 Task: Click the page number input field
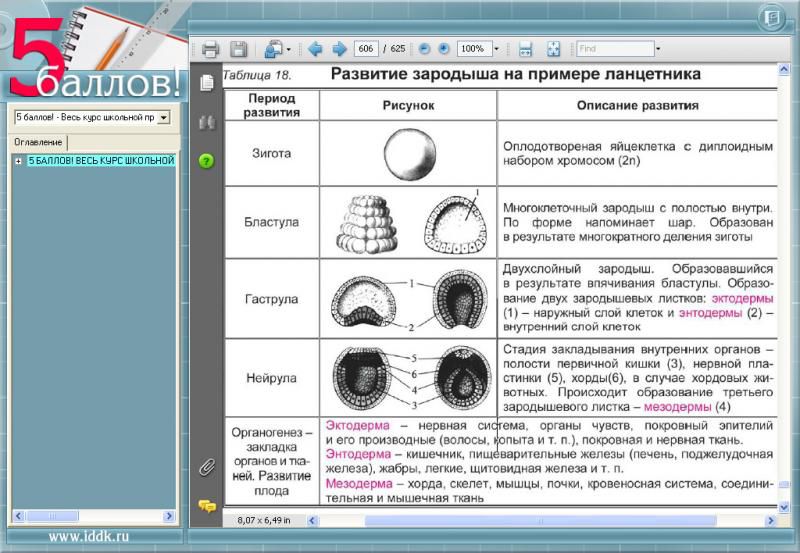tap(366, 49)
